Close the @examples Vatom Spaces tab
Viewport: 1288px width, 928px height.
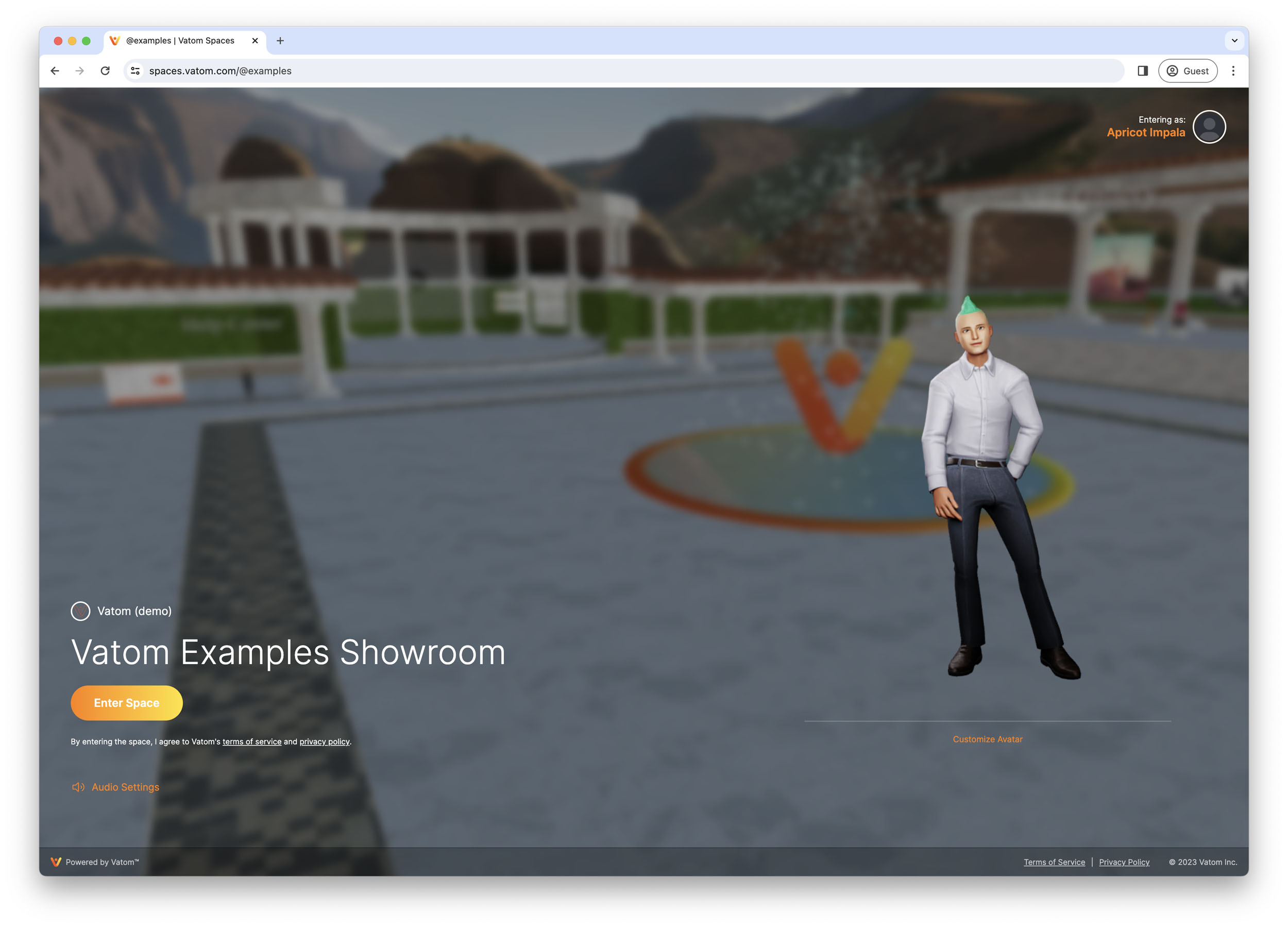point(255,41)
